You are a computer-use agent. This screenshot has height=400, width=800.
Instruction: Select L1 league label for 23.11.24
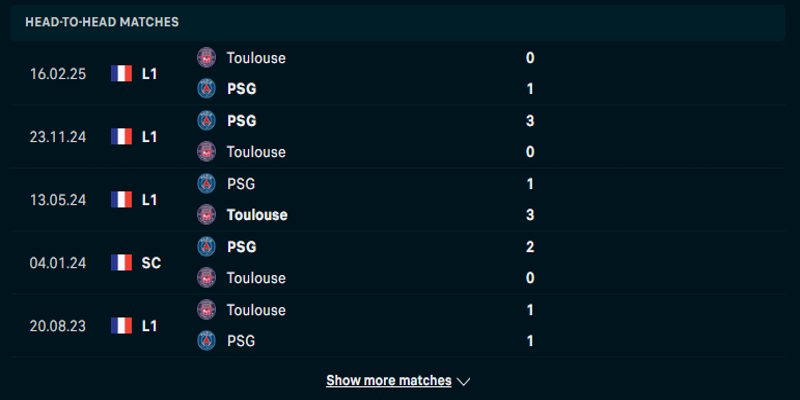tap(149, 136)
